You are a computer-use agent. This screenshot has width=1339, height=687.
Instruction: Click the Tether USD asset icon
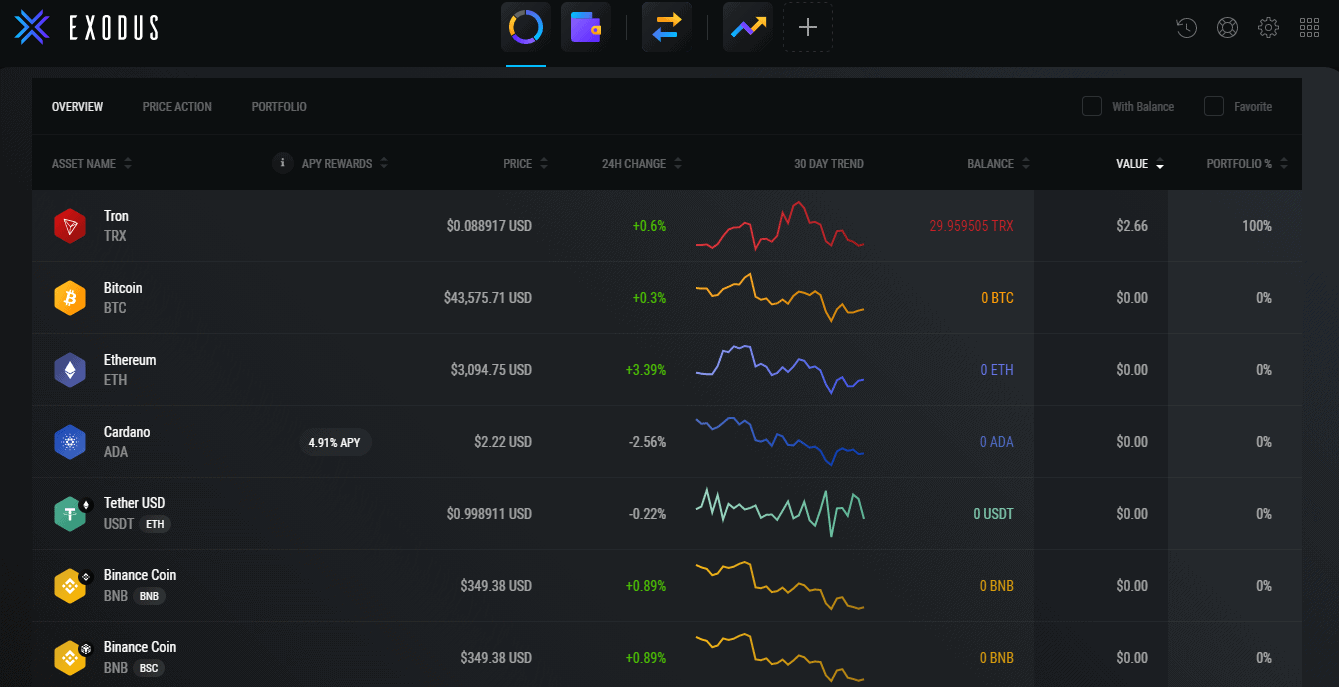pyautogui.click(x=72, y=513)
